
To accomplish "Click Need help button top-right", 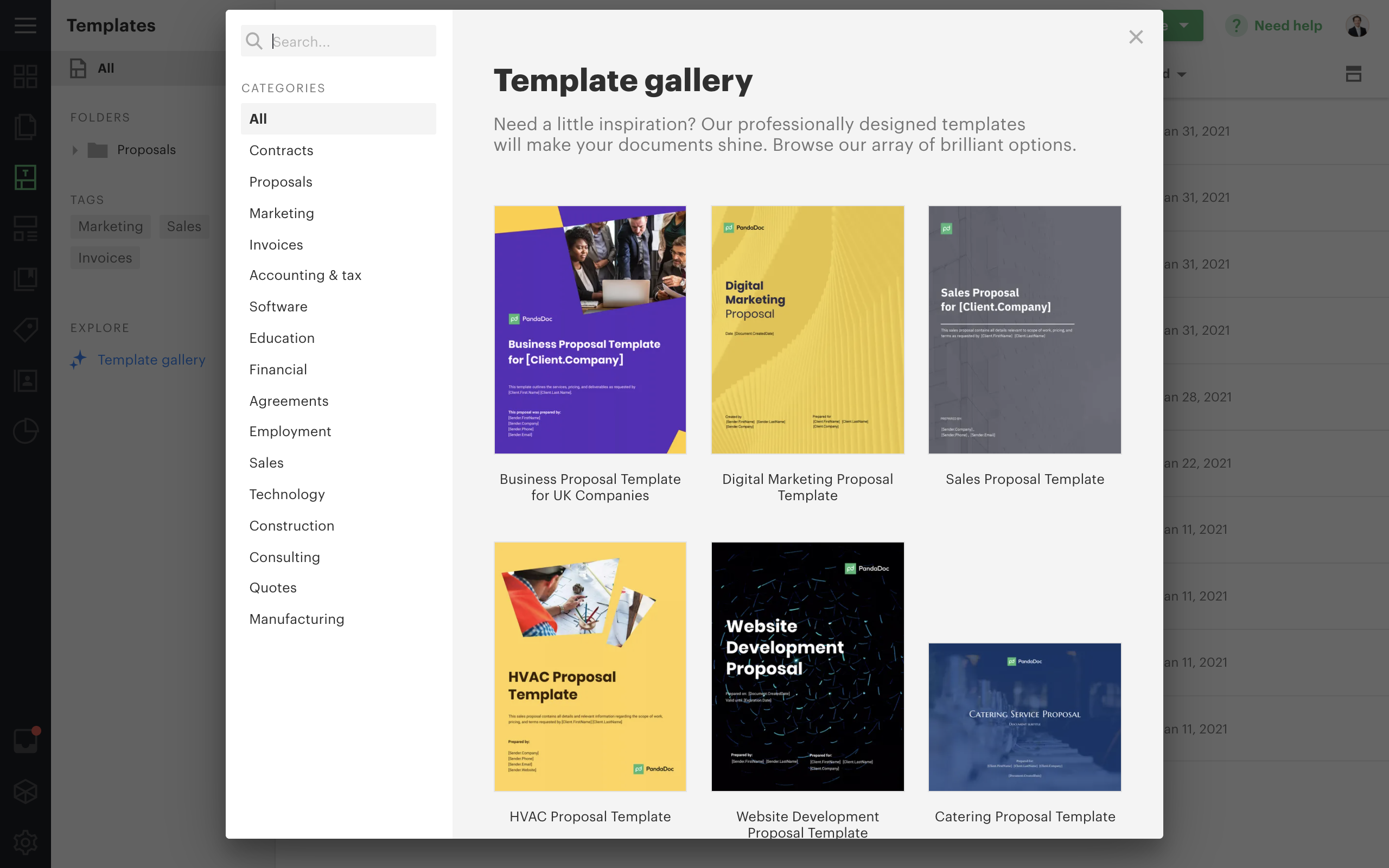I will 1280,26.
